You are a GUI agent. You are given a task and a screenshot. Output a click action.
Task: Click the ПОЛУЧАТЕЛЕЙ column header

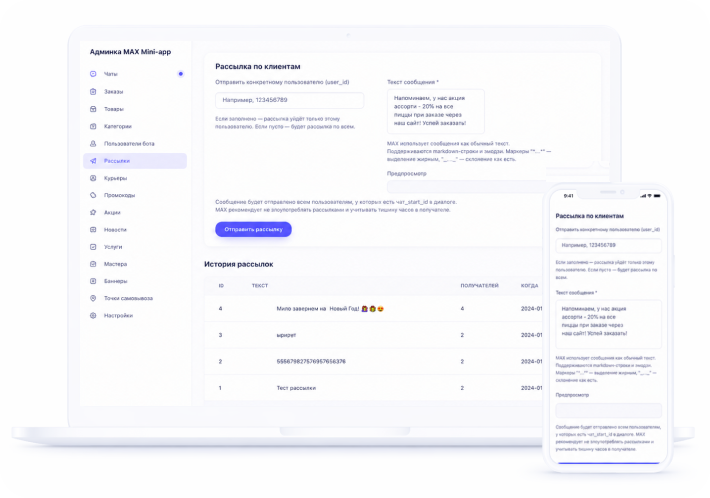[x=480, y=286]
